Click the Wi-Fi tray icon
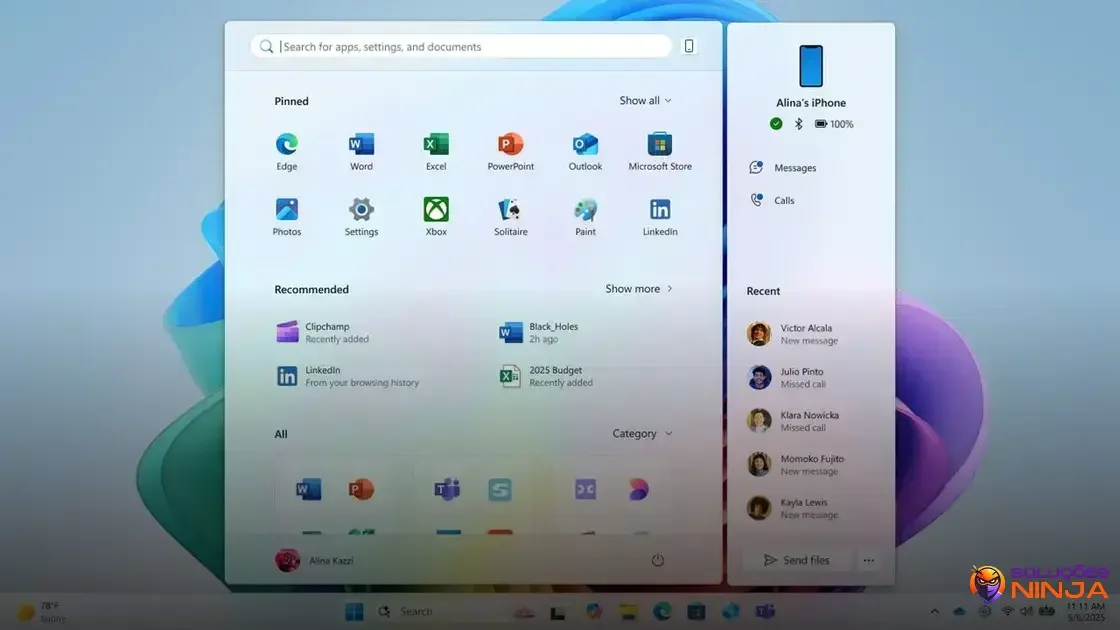 [1008, 611]
